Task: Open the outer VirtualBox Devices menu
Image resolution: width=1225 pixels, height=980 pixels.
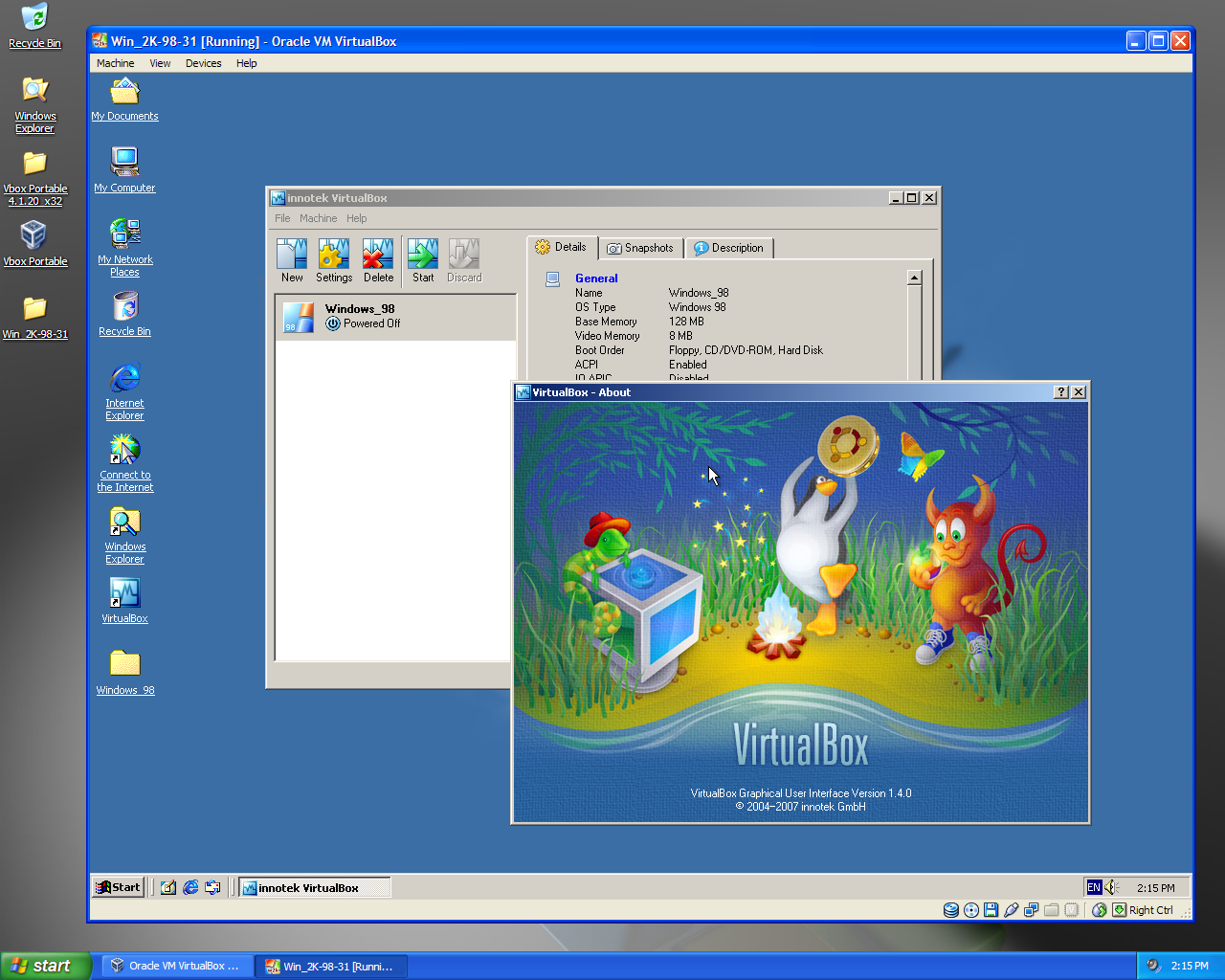Action: 203,63
